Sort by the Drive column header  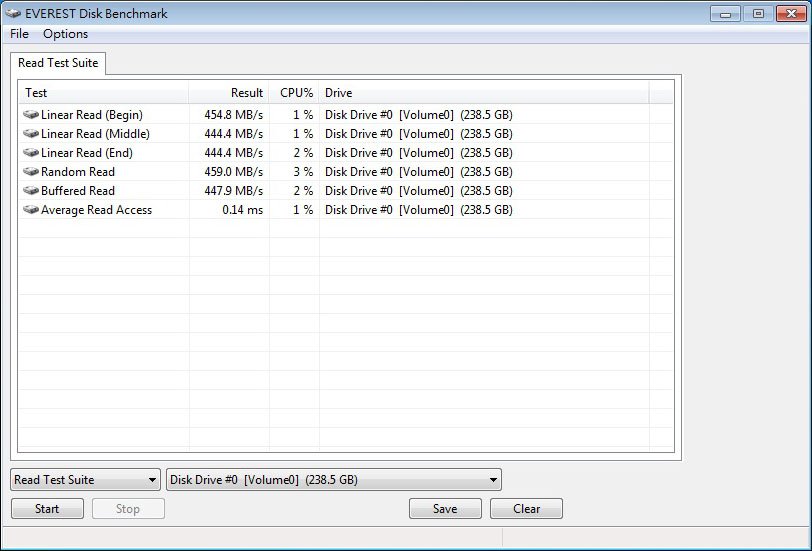(x=484, y=93)
